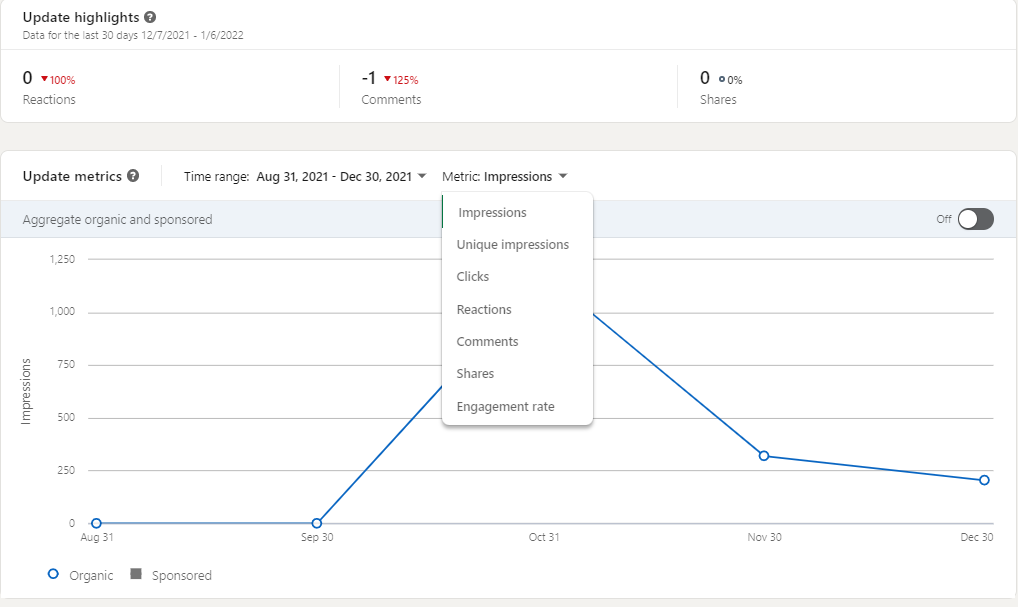Screen dimensions: 1018x607
Task: Click the Sep 30 data point
Action: click(317, 523)
